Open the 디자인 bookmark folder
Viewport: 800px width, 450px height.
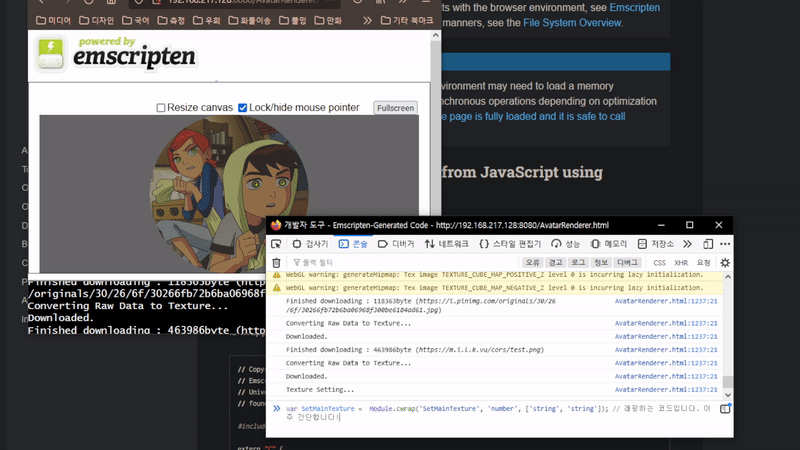pos(96,20)
